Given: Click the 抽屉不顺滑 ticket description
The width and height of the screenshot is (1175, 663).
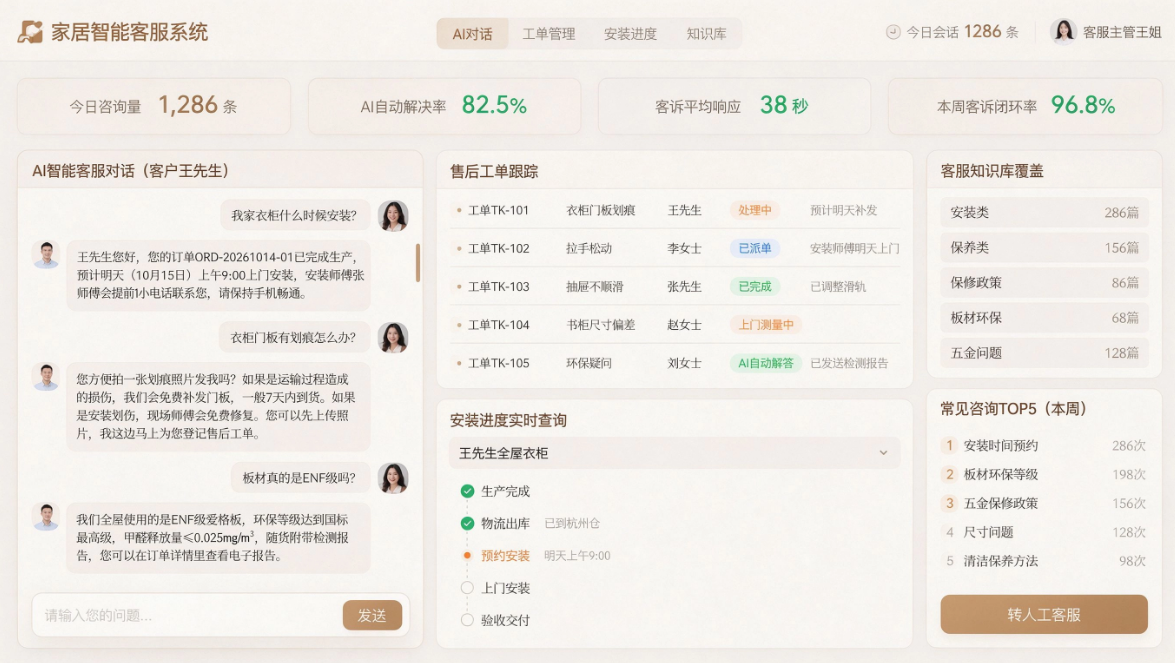Looking at the screenshot, I should 595,287.
